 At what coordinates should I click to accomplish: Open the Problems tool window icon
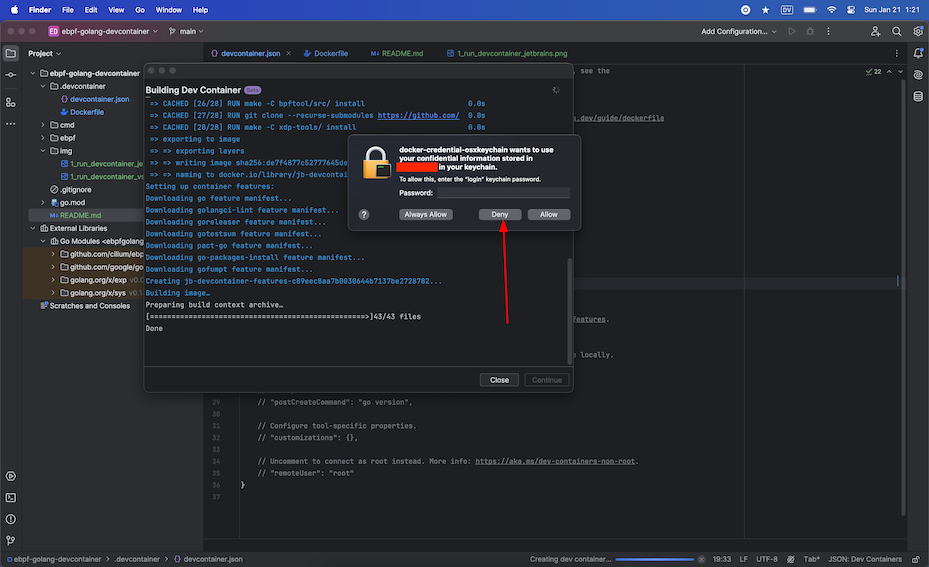pyautogui.click(x=11, y=519)
